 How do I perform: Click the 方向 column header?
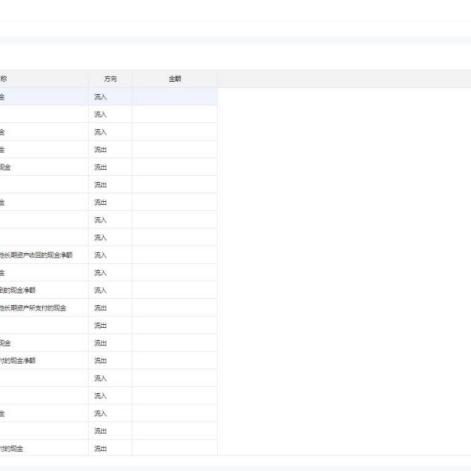110,79
